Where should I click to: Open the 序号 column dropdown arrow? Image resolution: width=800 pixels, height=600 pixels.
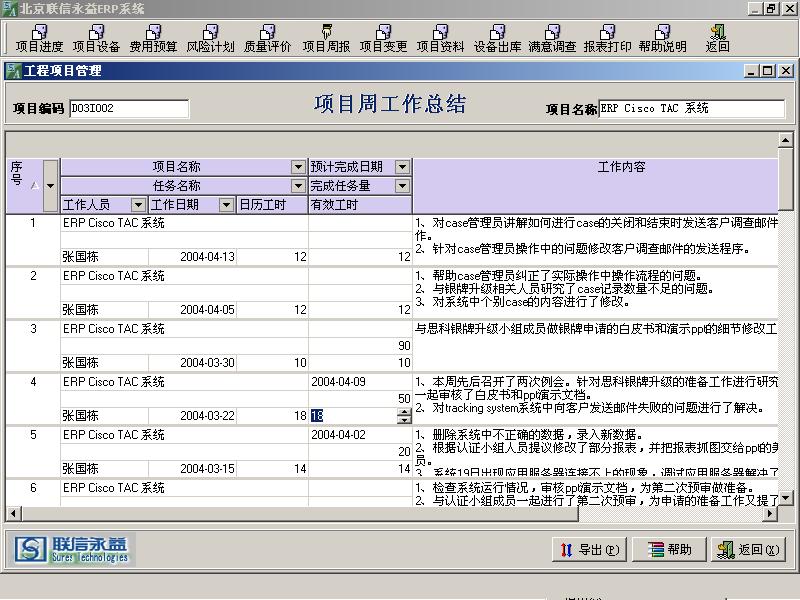tap(50, 186)
